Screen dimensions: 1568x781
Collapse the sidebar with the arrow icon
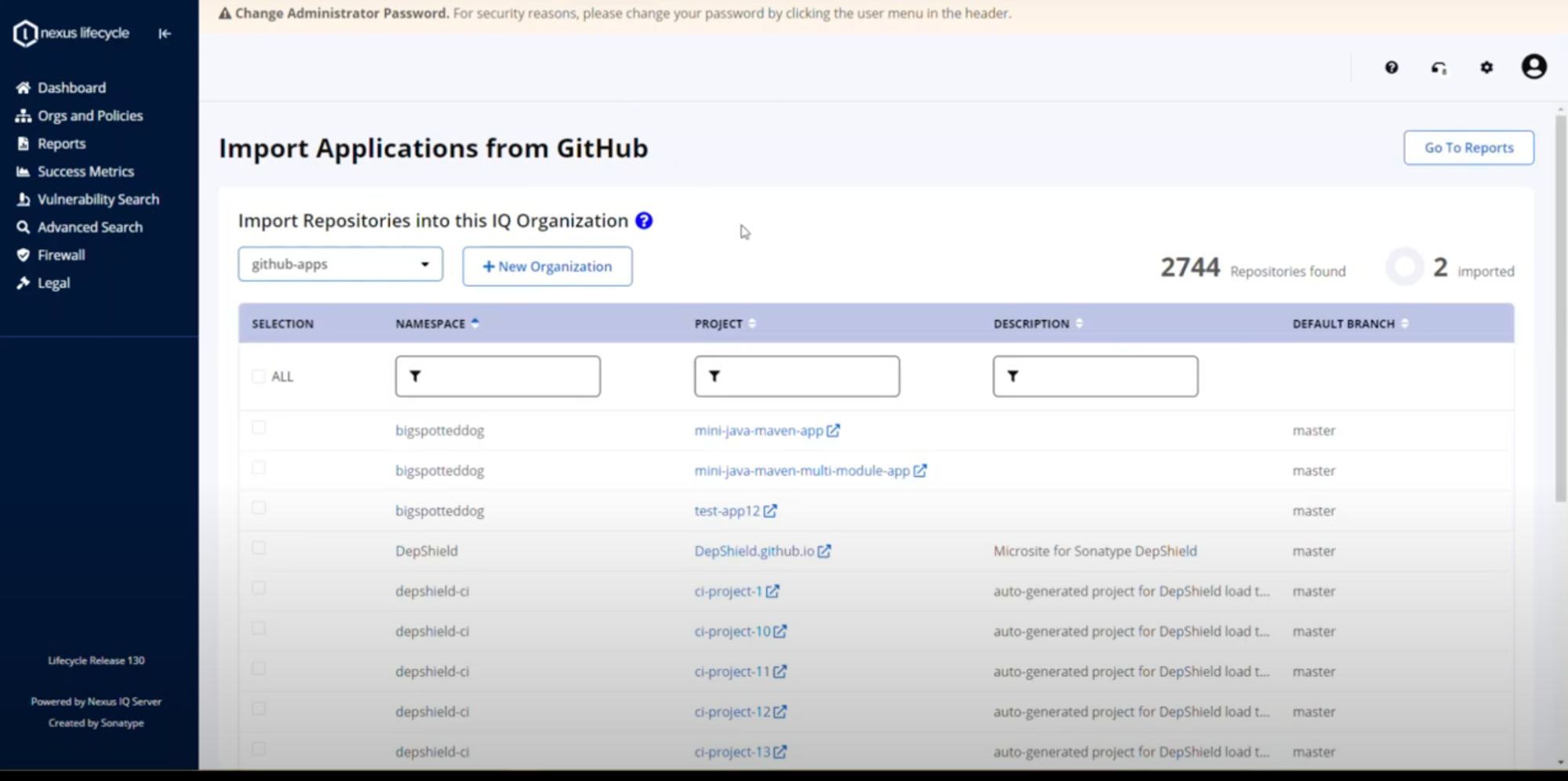pyautogui.click(x=165, y=34)
